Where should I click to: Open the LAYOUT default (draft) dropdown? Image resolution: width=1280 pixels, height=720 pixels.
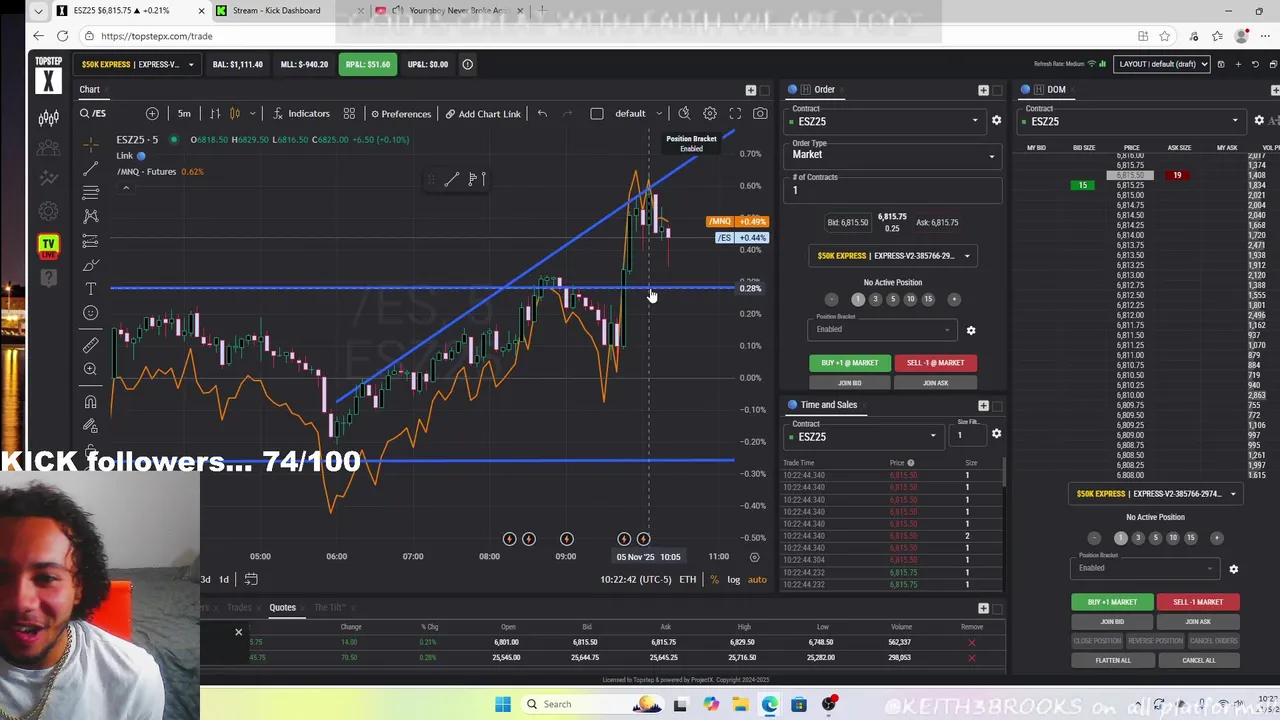coord(1162,64)
